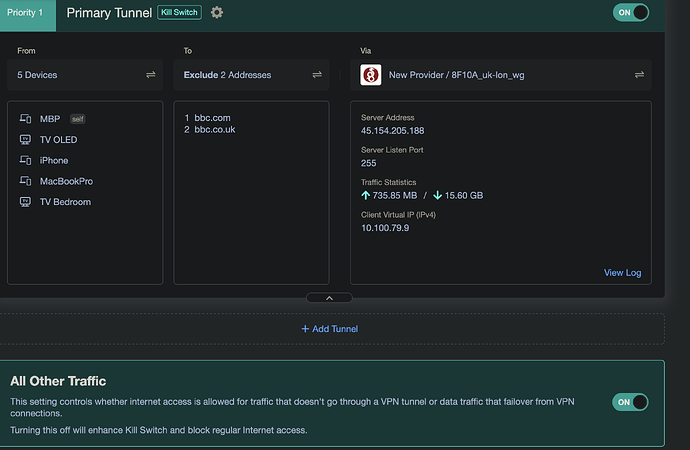Click the Turning this off Kill Switch note
Screen dimensions: 690x450
coord(158,430)
